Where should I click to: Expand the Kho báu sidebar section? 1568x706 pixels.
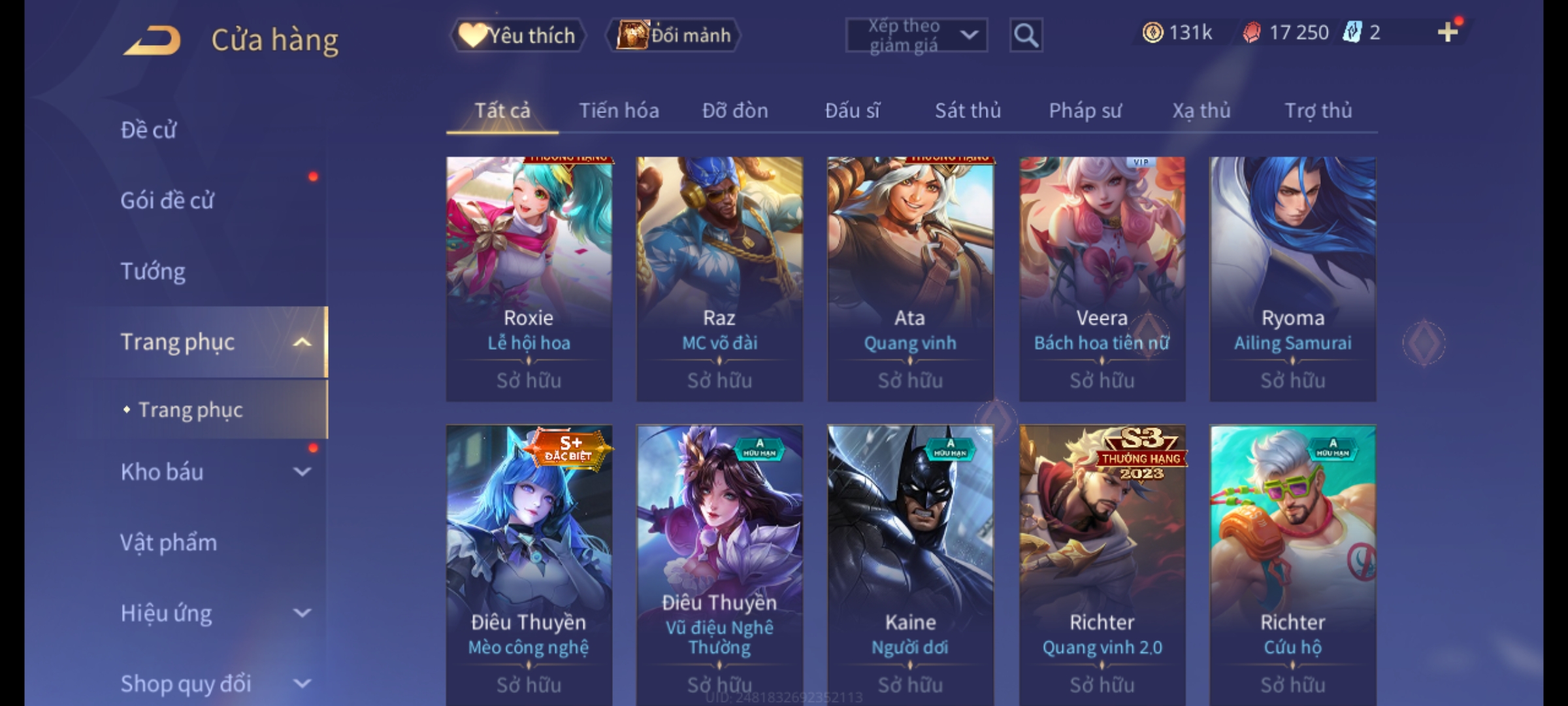[302, 471]
